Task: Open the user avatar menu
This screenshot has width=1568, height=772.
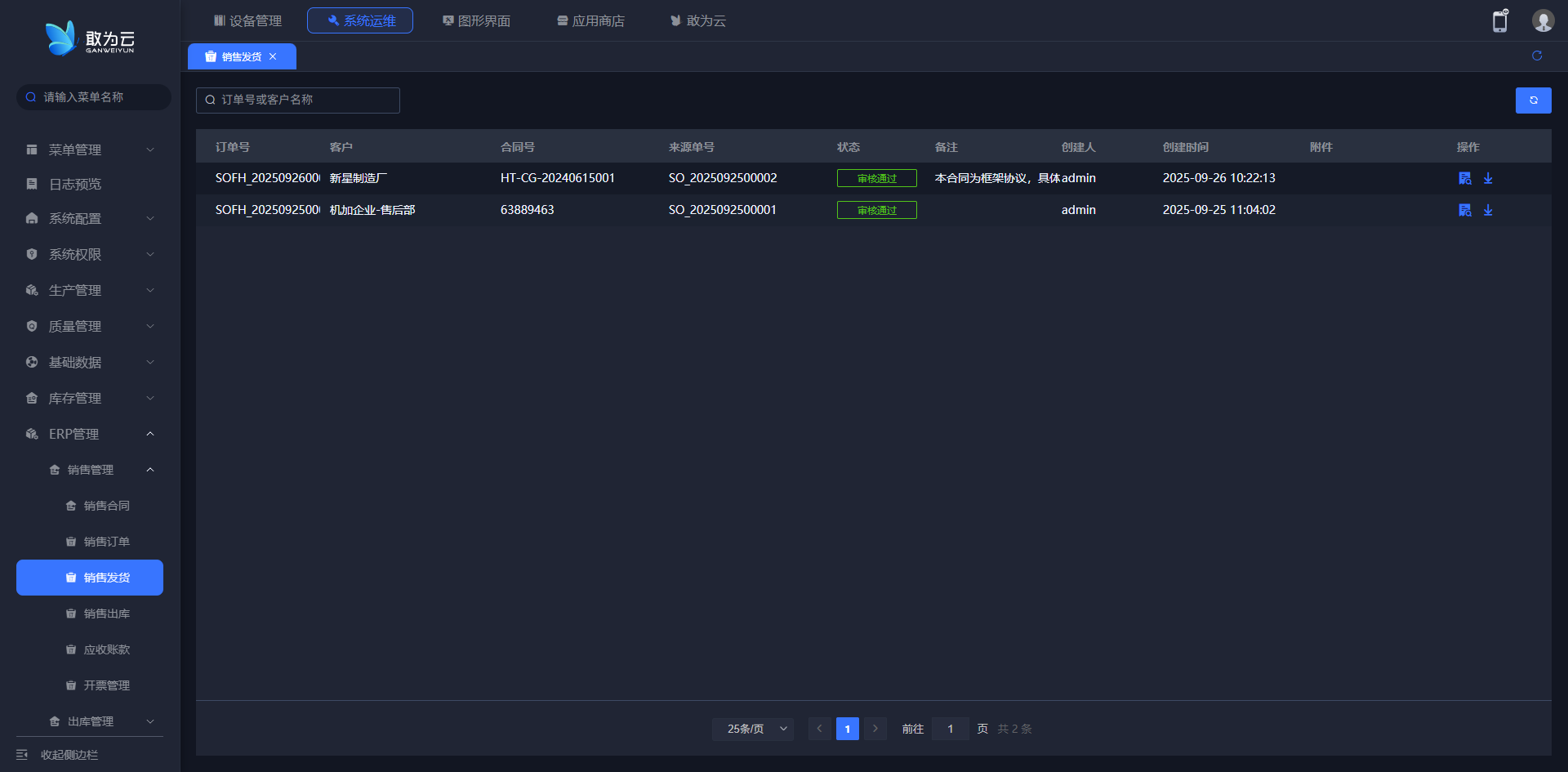Action: pyautogui.click(x=1543, y=20)
